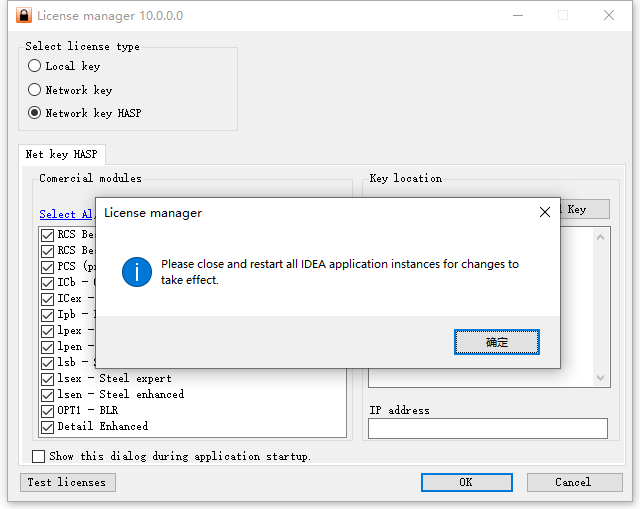Screen dimensions: 640x509
Task: Click the key location list scroll up arrow
Action: click(x=600, y=237)
